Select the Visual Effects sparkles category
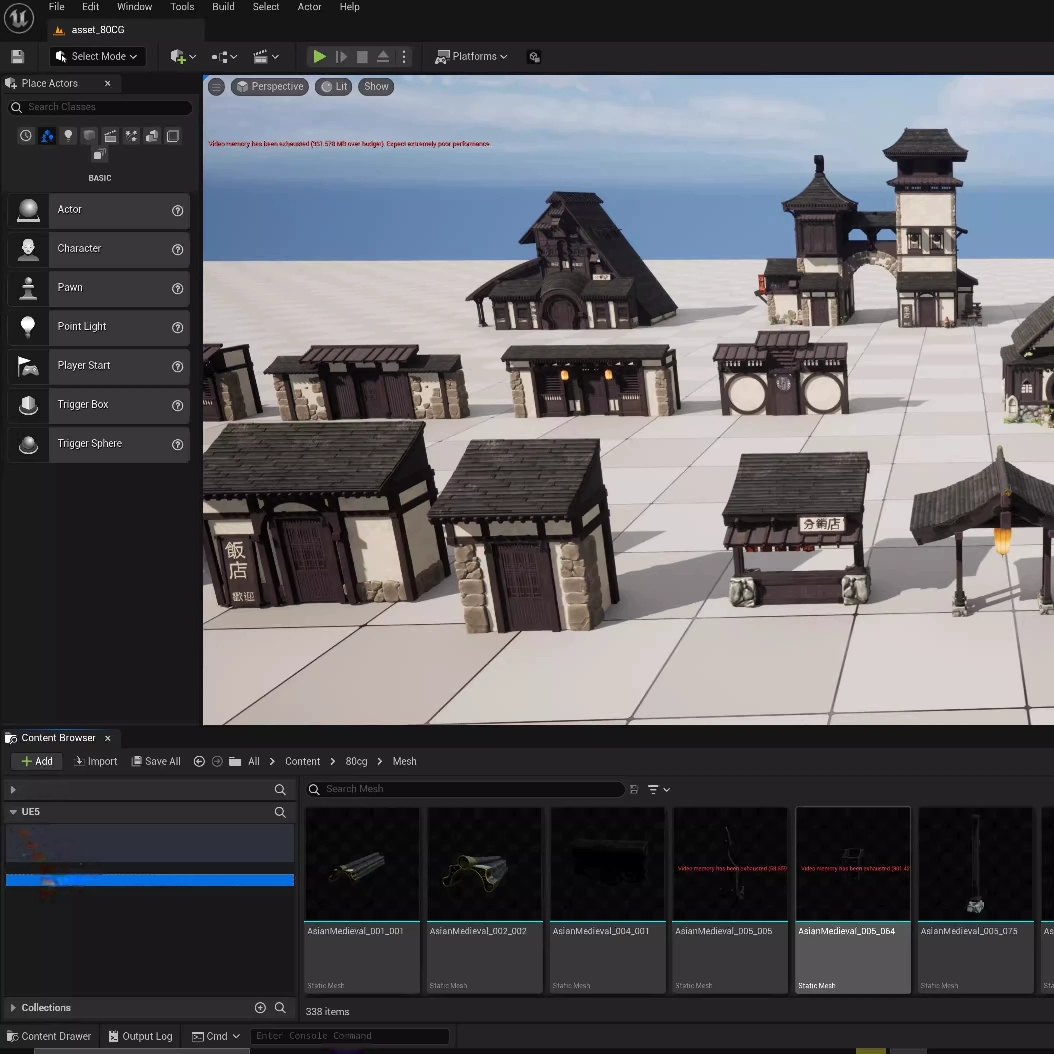This screenshot has width=1054, height=1054. (131, 135)
